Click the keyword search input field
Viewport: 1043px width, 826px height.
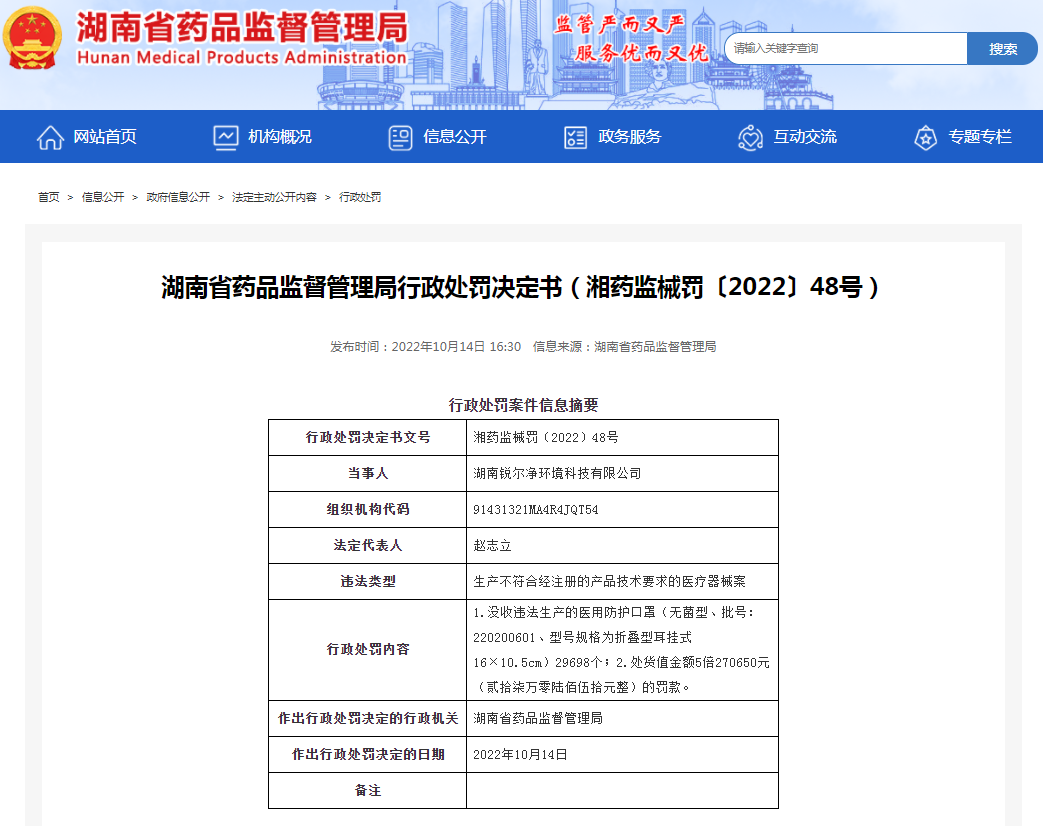pyautogui.click(x=845, y=48)
